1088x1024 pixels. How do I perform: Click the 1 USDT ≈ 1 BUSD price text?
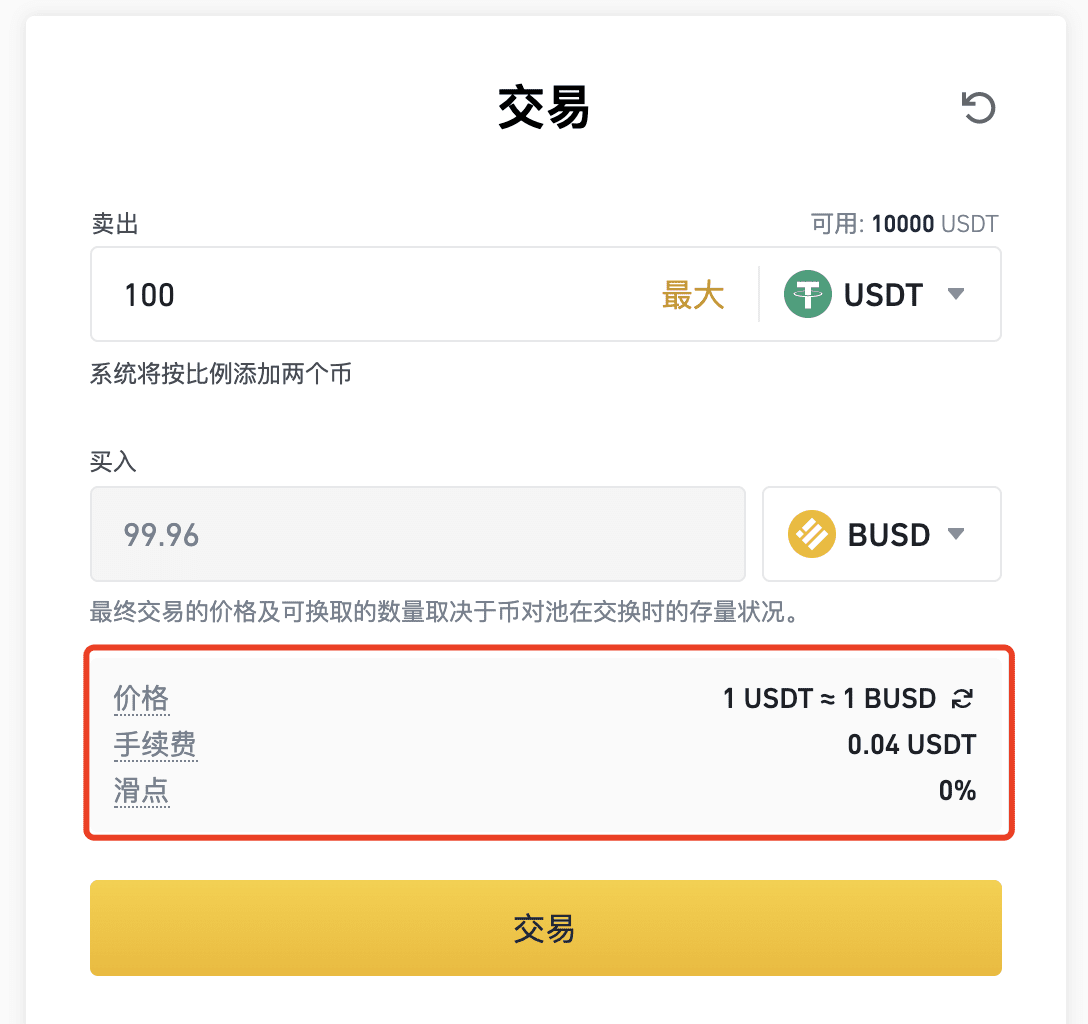(x=829, y=699)
